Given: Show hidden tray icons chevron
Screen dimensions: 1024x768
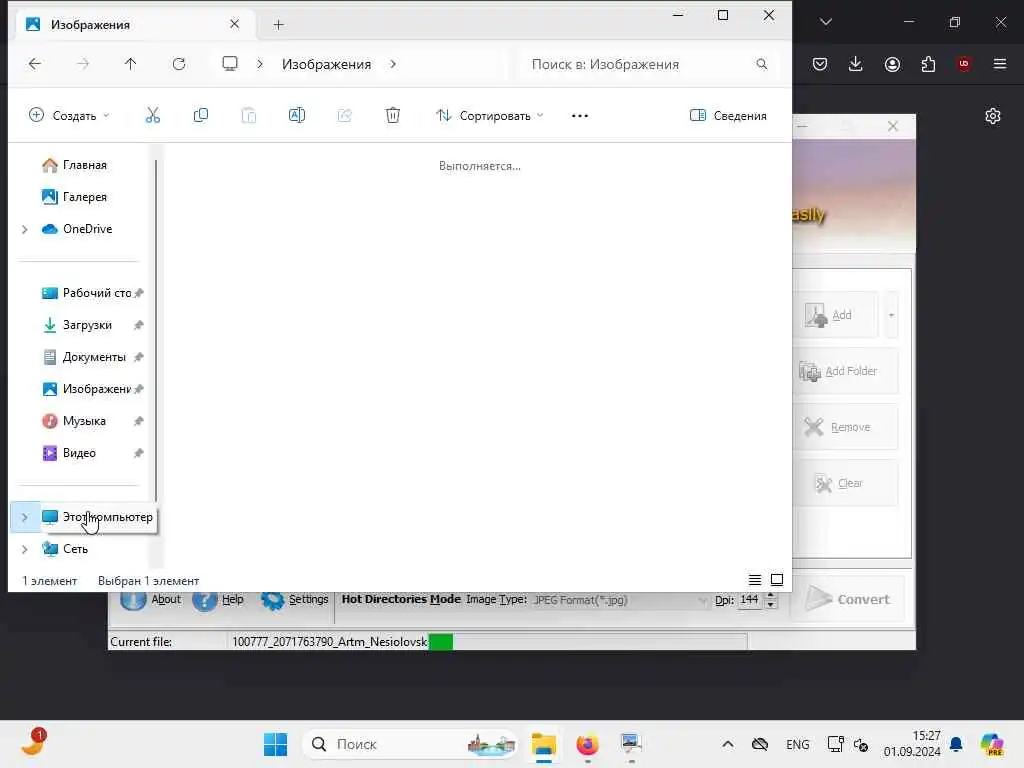Looking at the screenshot, I should pos(728,744).
